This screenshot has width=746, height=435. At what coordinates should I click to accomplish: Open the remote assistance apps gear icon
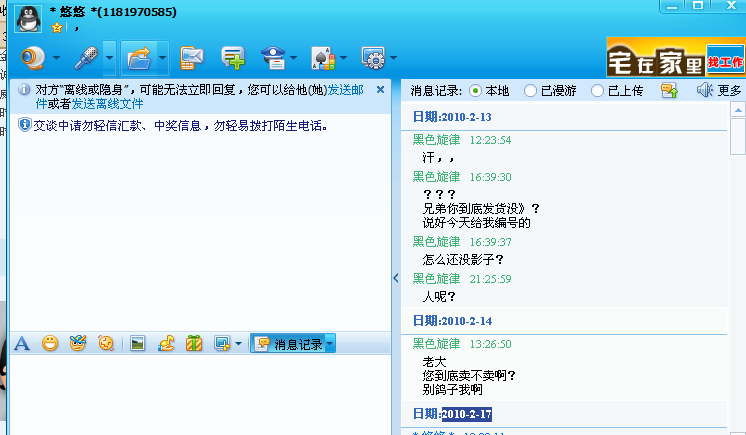click(373, 58)
